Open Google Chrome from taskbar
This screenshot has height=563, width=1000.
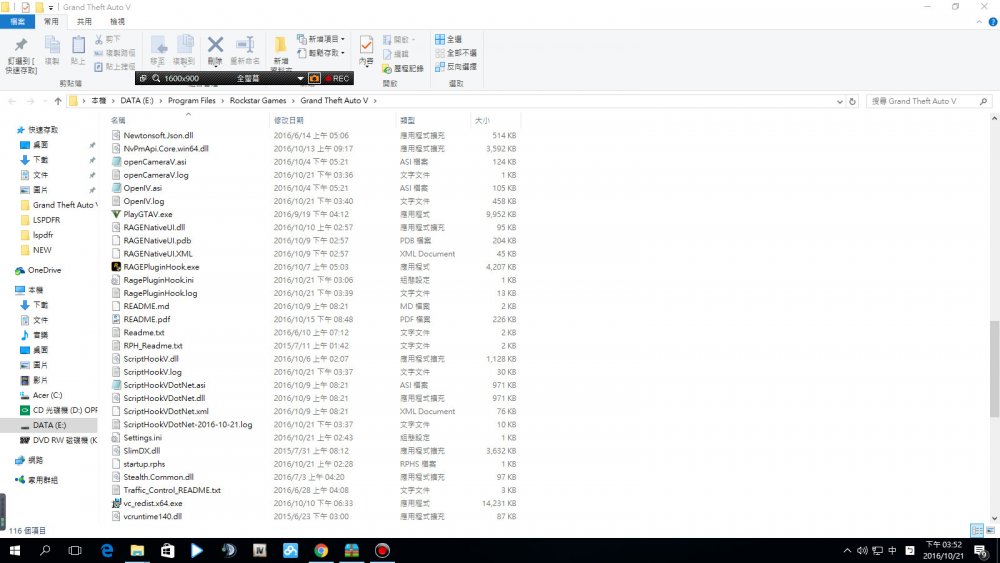[321, 550]
